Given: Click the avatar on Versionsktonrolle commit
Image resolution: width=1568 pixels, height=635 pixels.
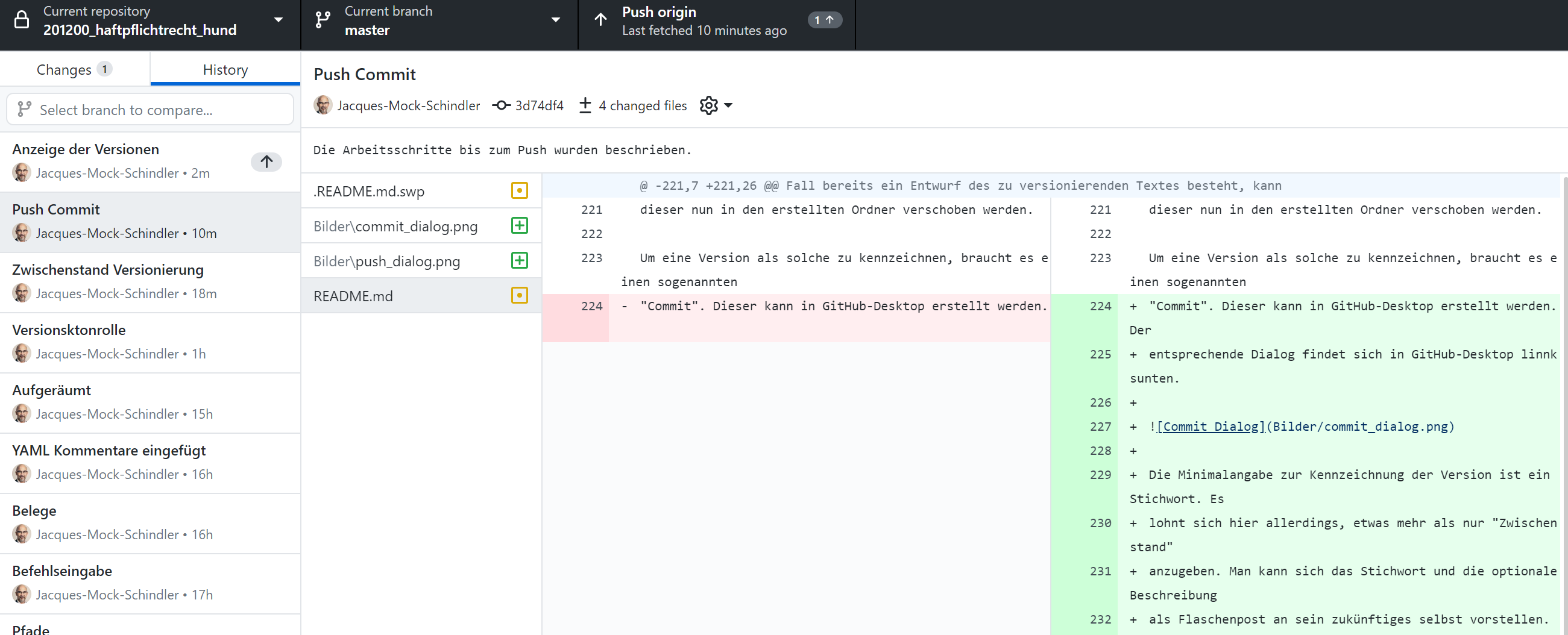Looking at the screenshot, I should pyautogui.click(x=22, y=354).
